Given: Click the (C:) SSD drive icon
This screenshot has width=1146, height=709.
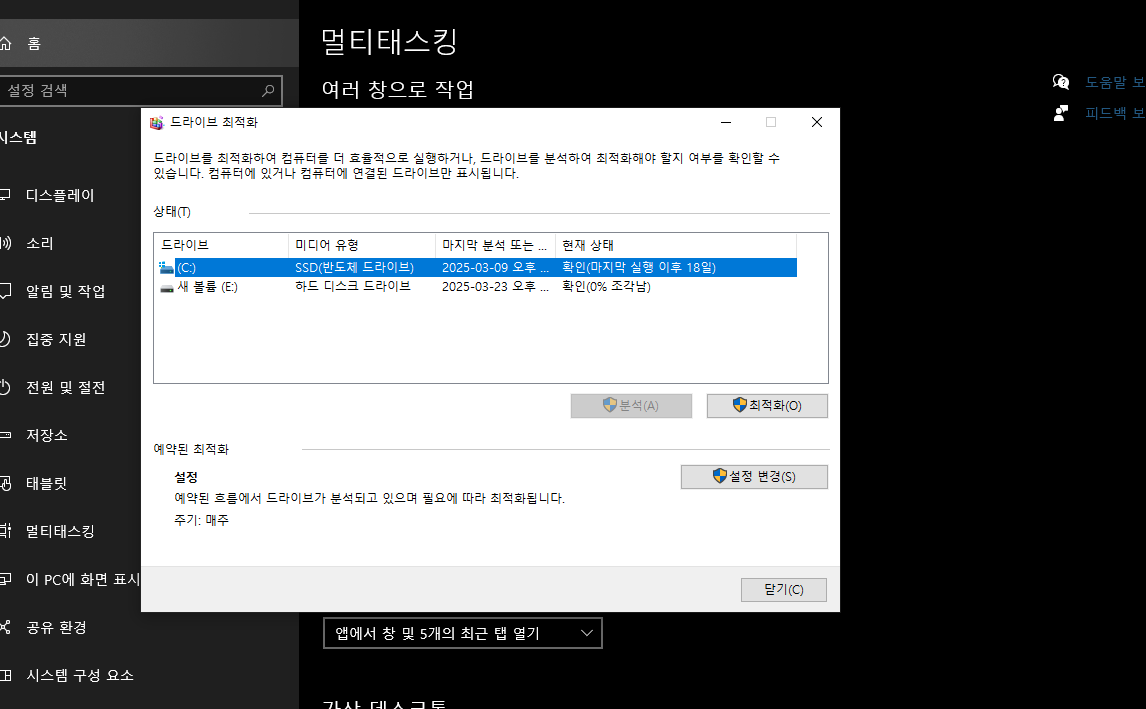Looking at the screenshot, I should (166, 267).
